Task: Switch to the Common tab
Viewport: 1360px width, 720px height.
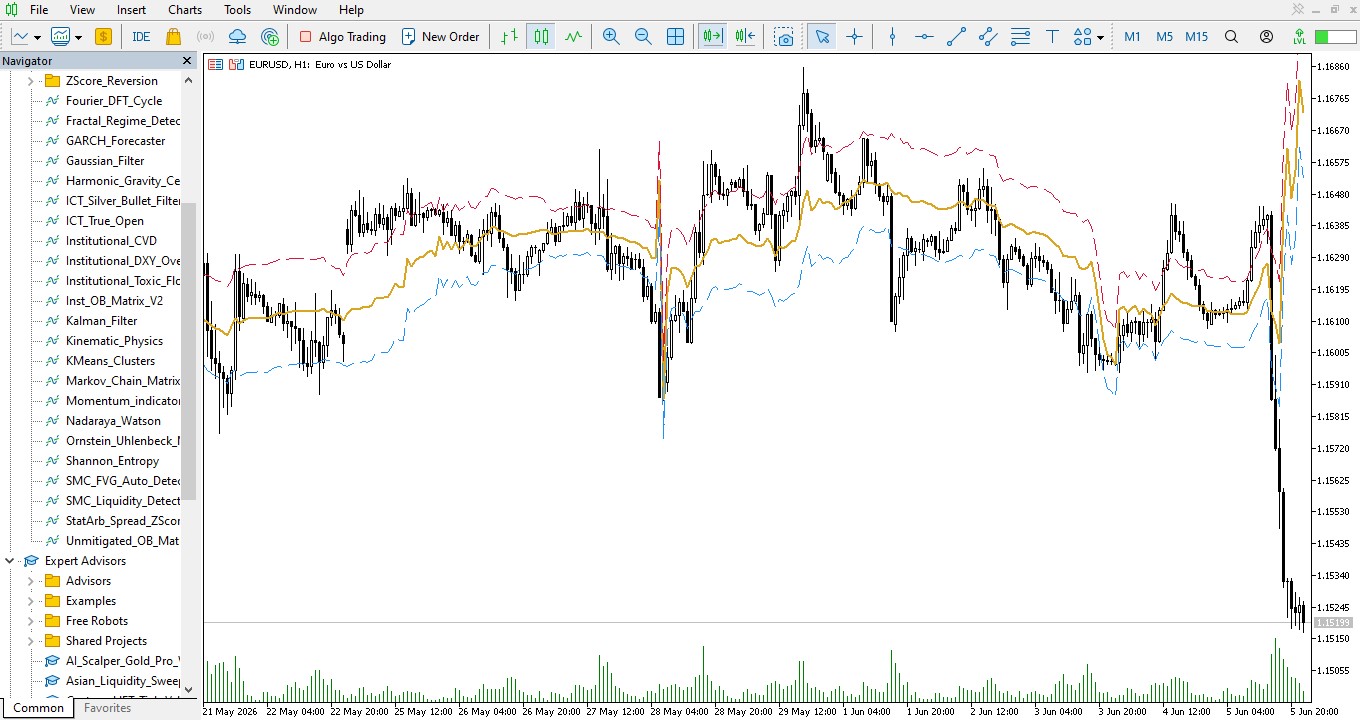Action: [39, 708]
